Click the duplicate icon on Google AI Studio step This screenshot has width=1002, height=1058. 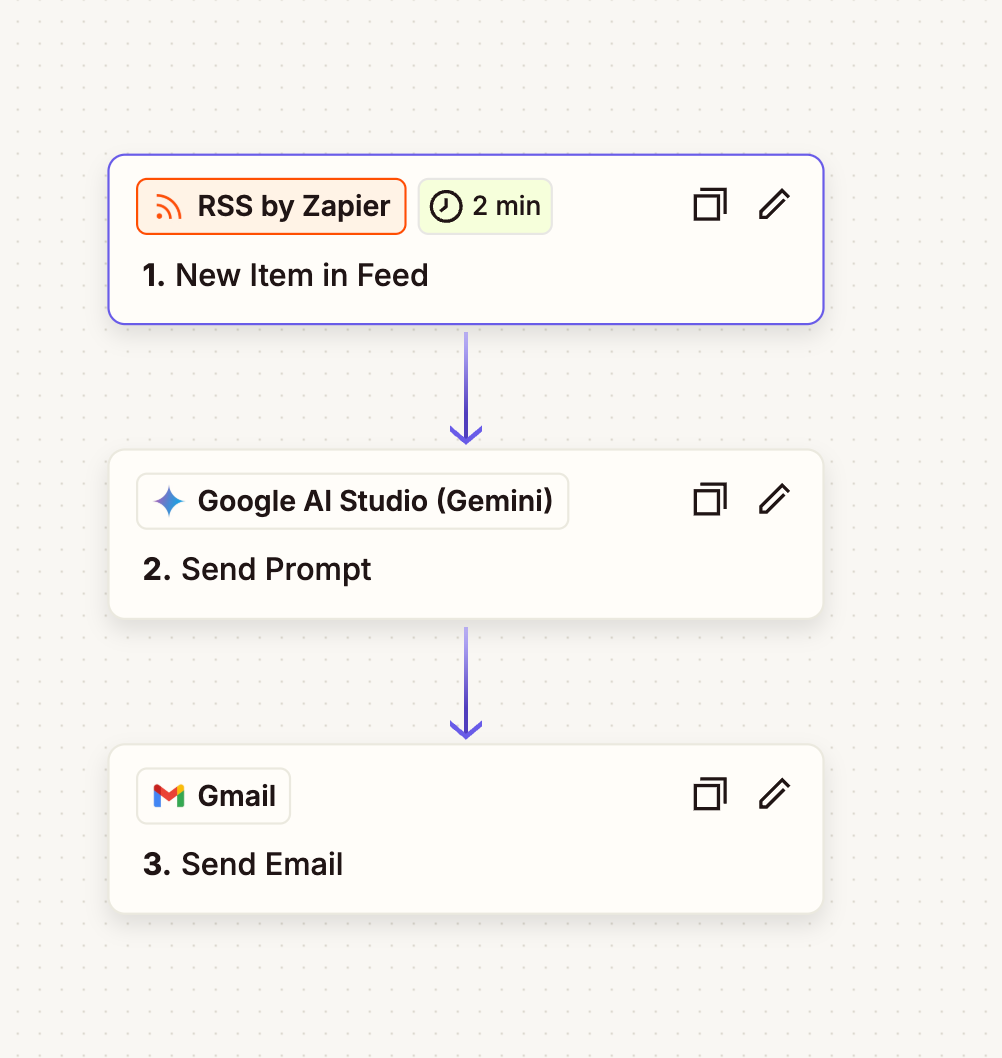[x=710, y=499]
